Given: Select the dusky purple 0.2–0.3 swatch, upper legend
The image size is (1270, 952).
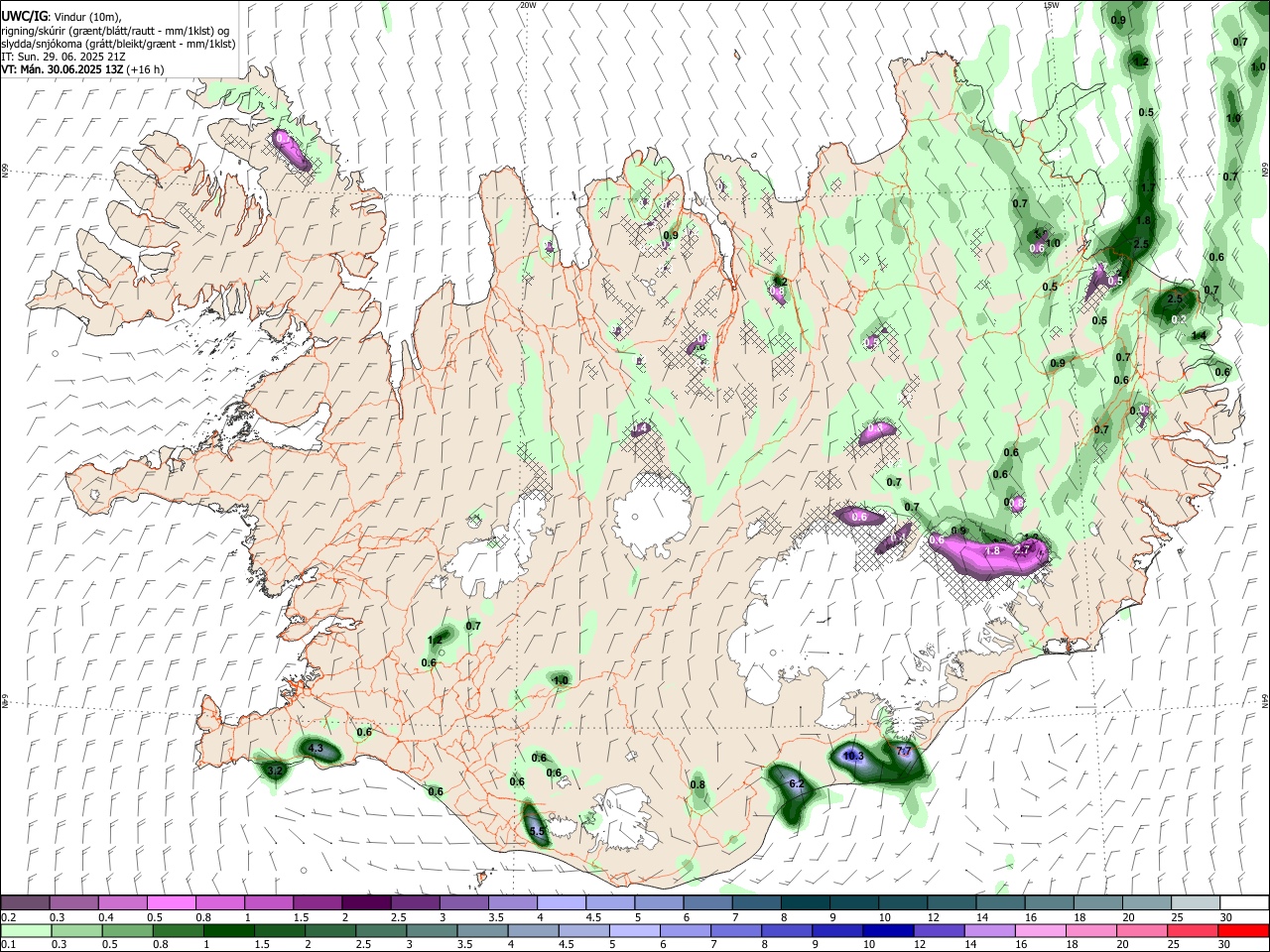Looking at the screenshot, I should tap(26, 902).
